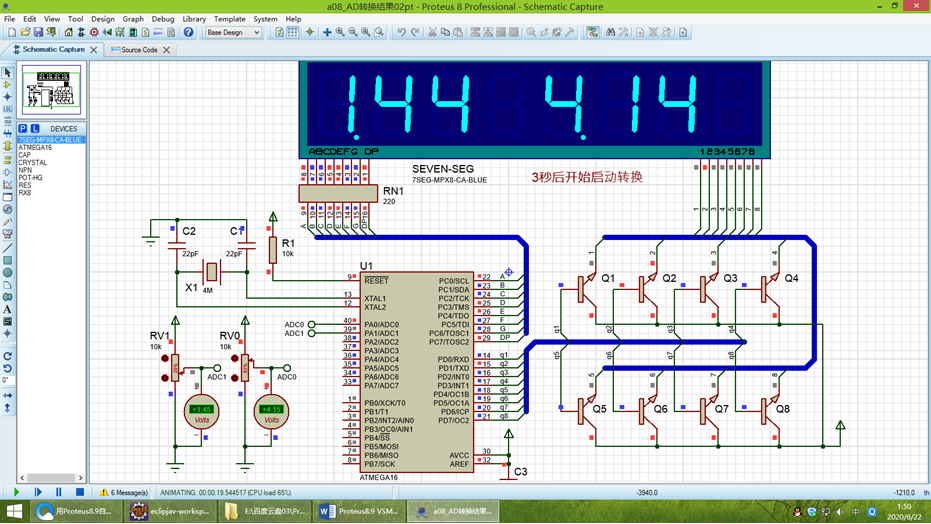The width and height of the screenshot is (931, 524).
Task: Select the 2D Graphics Circle tool
Action: (7, 273)
